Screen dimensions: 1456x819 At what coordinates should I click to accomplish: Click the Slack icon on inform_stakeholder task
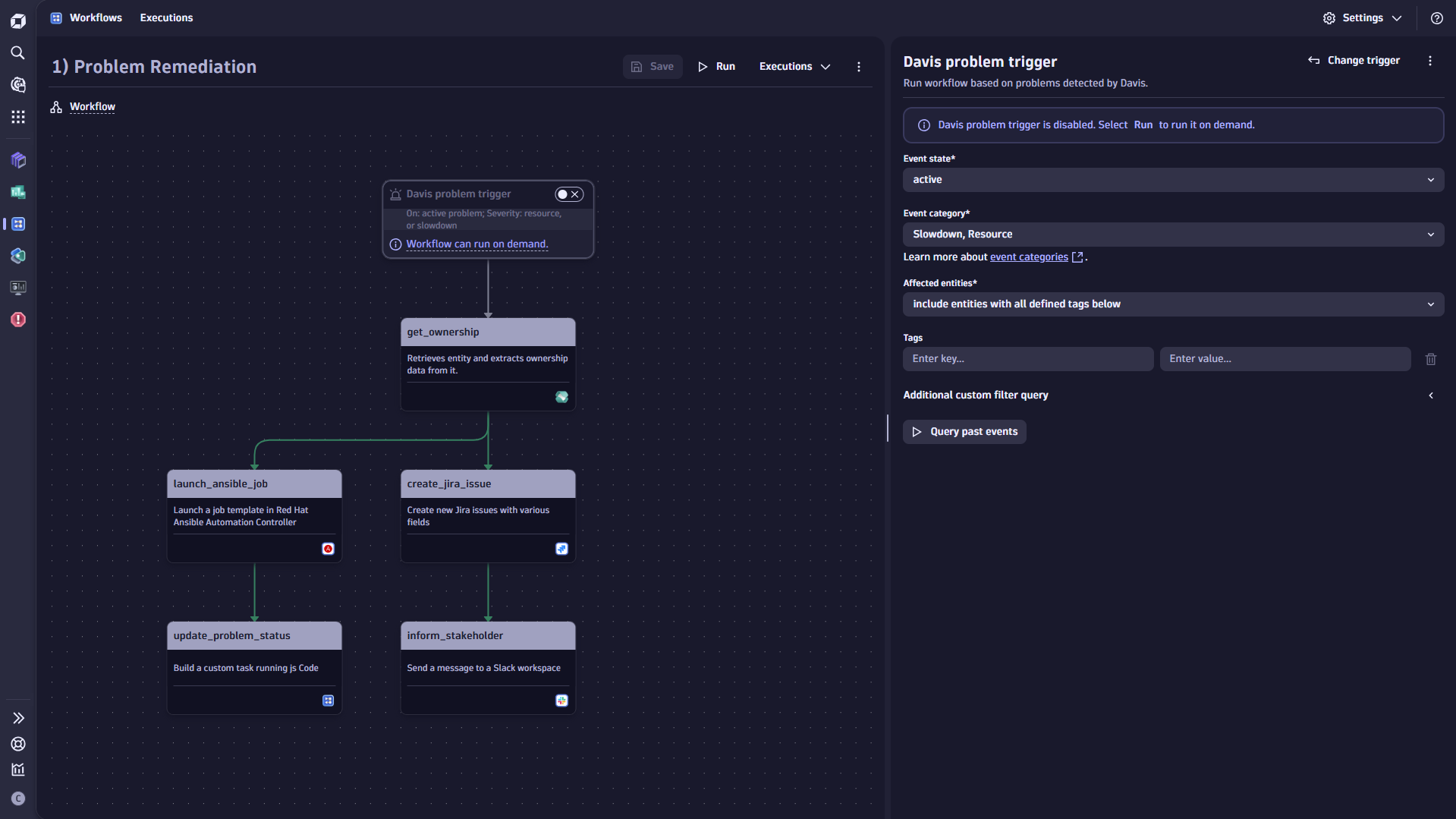click(561, 701)
